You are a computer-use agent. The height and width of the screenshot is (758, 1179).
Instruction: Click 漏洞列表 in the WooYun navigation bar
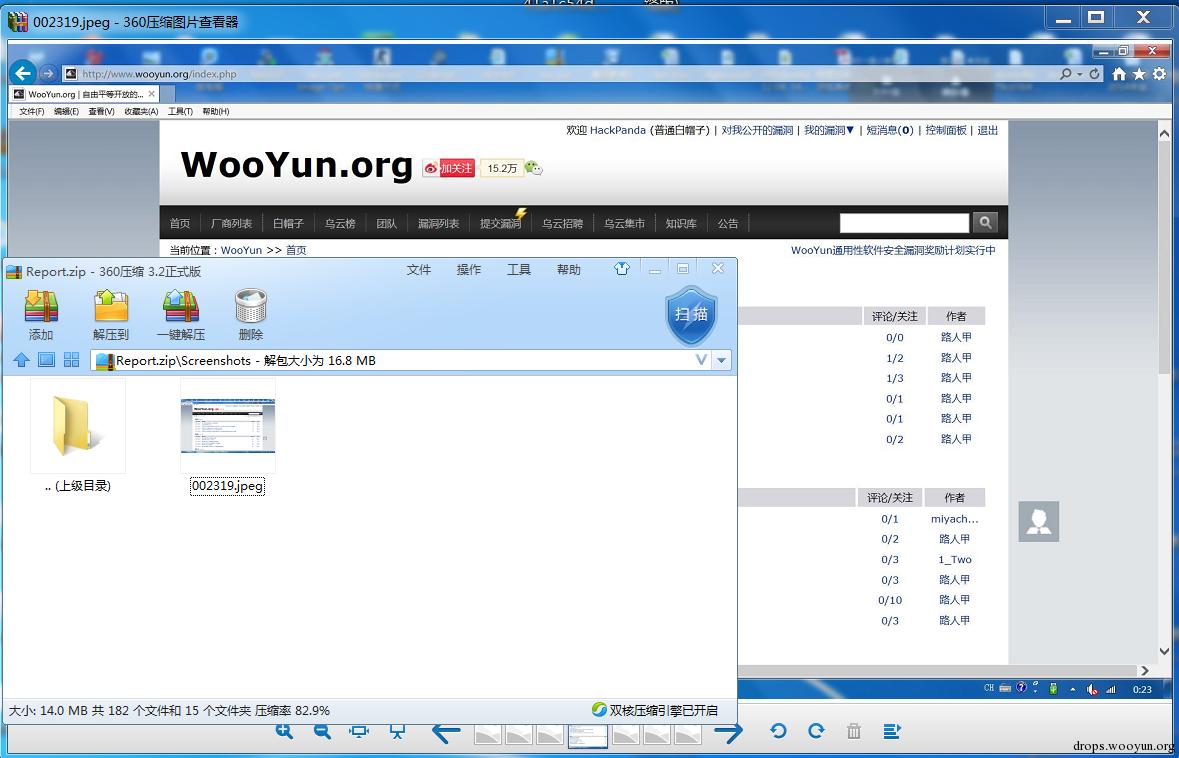(438, 223)
